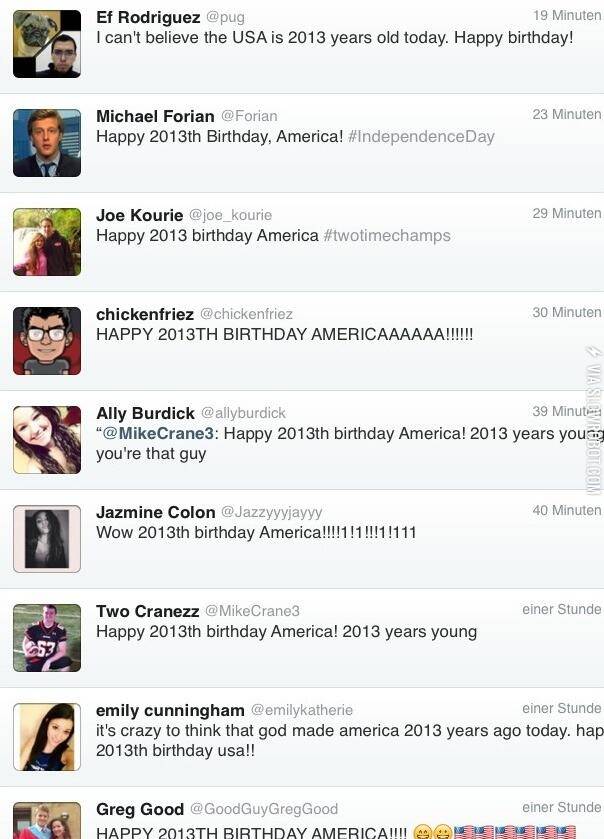Click the Michael Forian display name
Viewport: 604px width, 839px height.
(x=155, y=116)
